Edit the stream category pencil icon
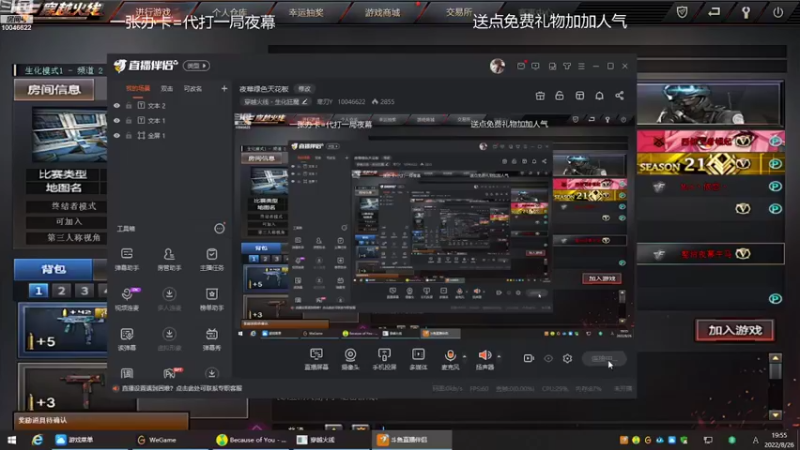This screenshot has height=450, width=800. 305,102
